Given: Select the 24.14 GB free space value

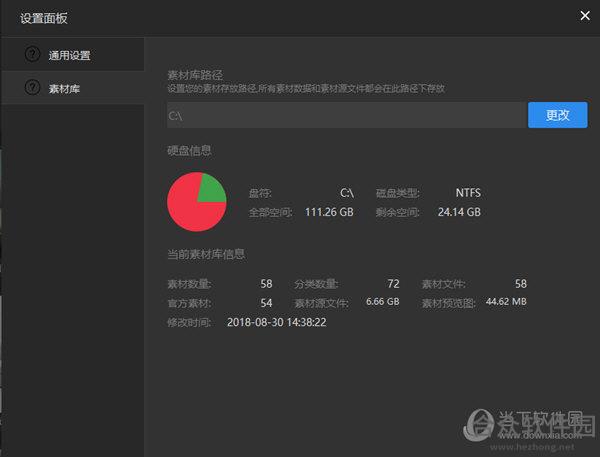Looking at the screenshot, I should [x=459, y=212].
